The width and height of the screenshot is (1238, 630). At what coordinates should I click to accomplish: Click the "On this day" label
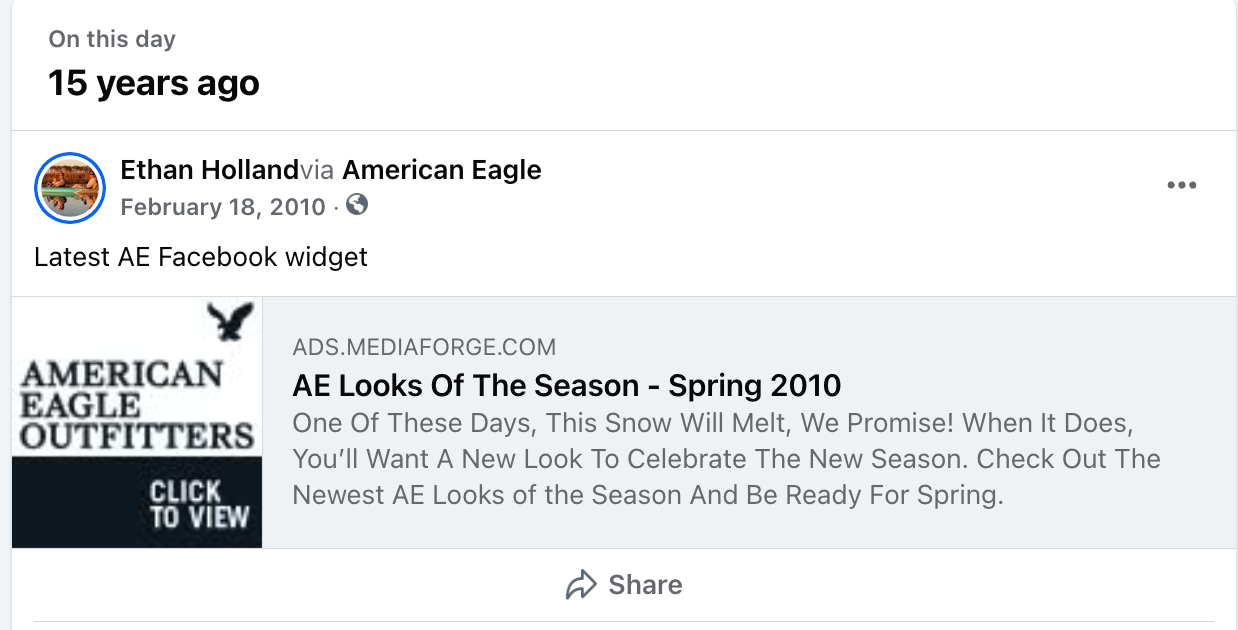[x=112, y=40]
